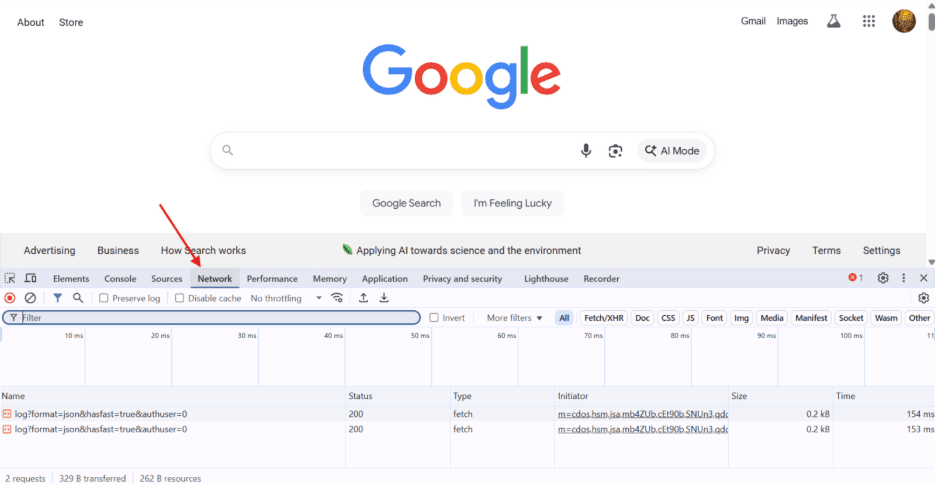Viewport: 936px width, 484px height.
Task: Export HAR file download icon
Action: pos(384,298)
